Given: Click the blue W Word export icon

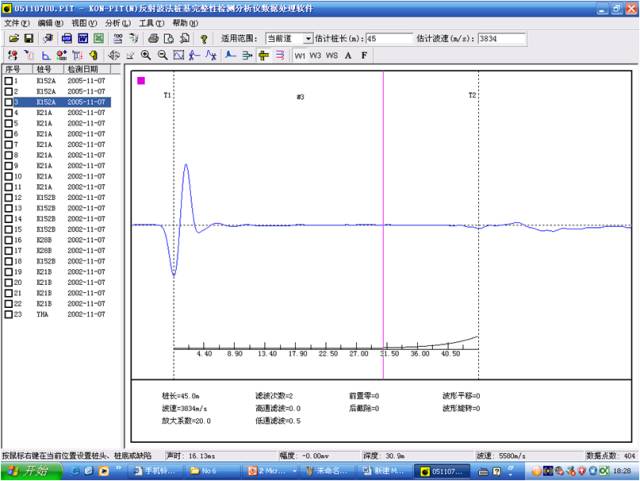Looking at the screenshot, I should (83, 39).
